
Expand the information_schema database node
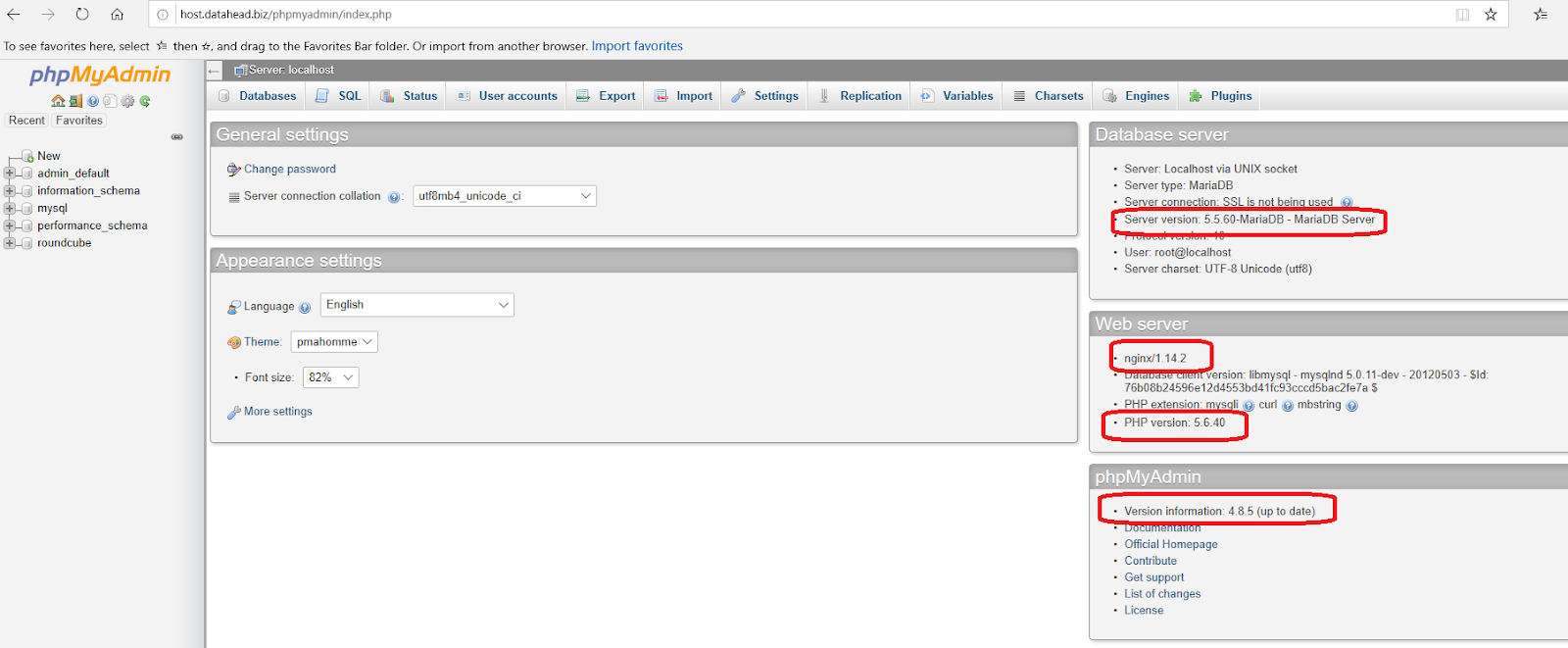(10, 191)
